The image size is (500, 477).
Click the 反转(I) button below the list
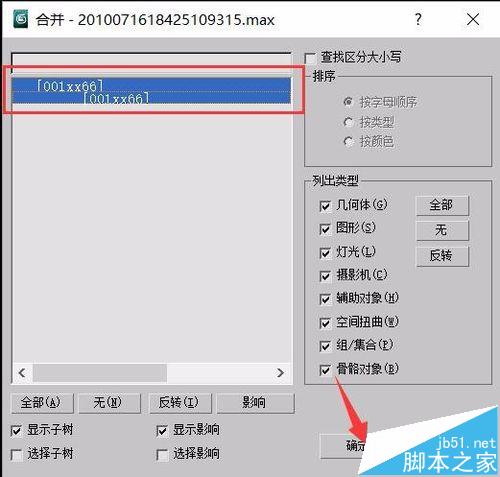click(x=180, y=403)
